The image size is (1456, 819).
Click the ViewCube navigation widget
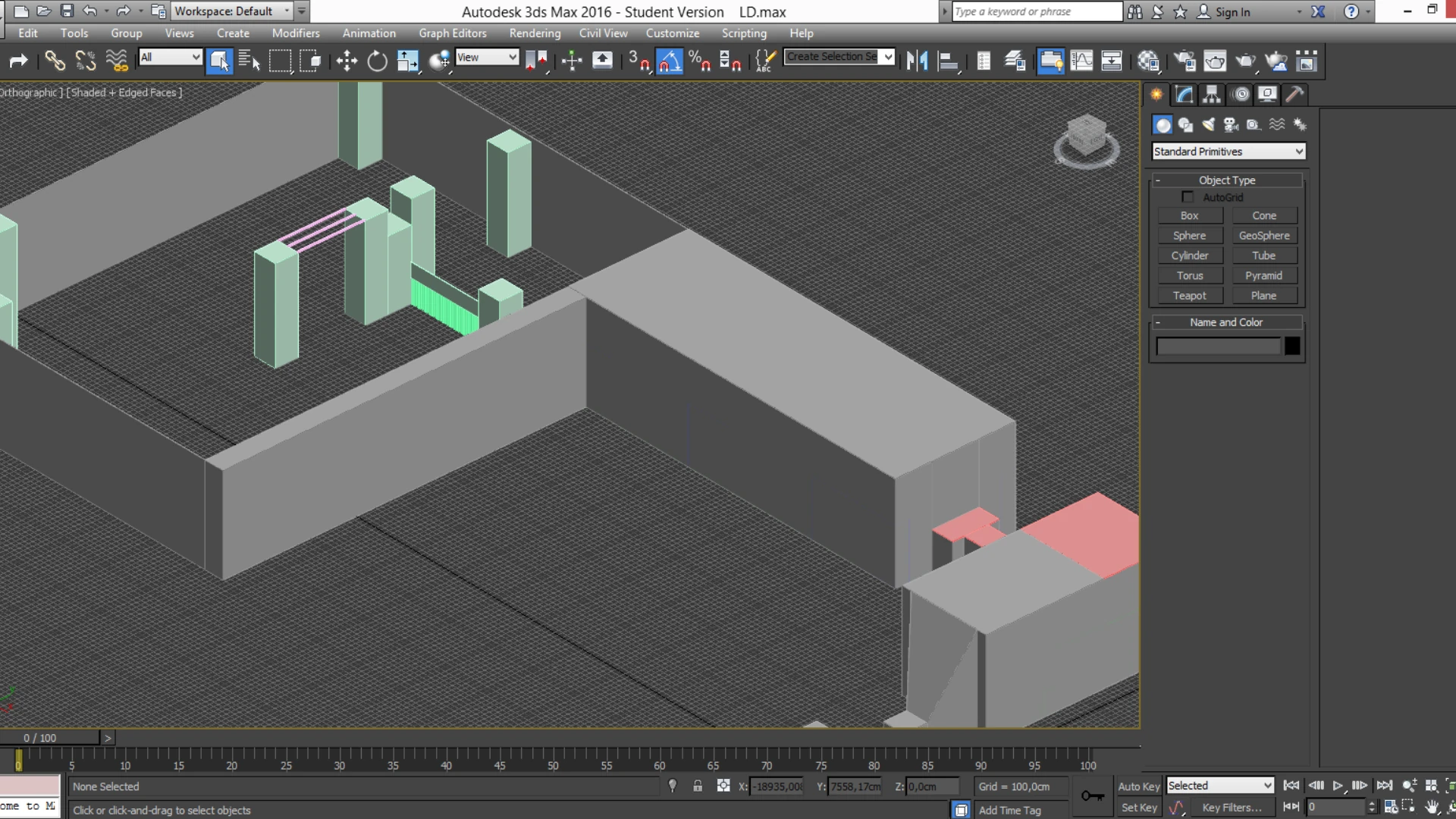point(1086,141)
